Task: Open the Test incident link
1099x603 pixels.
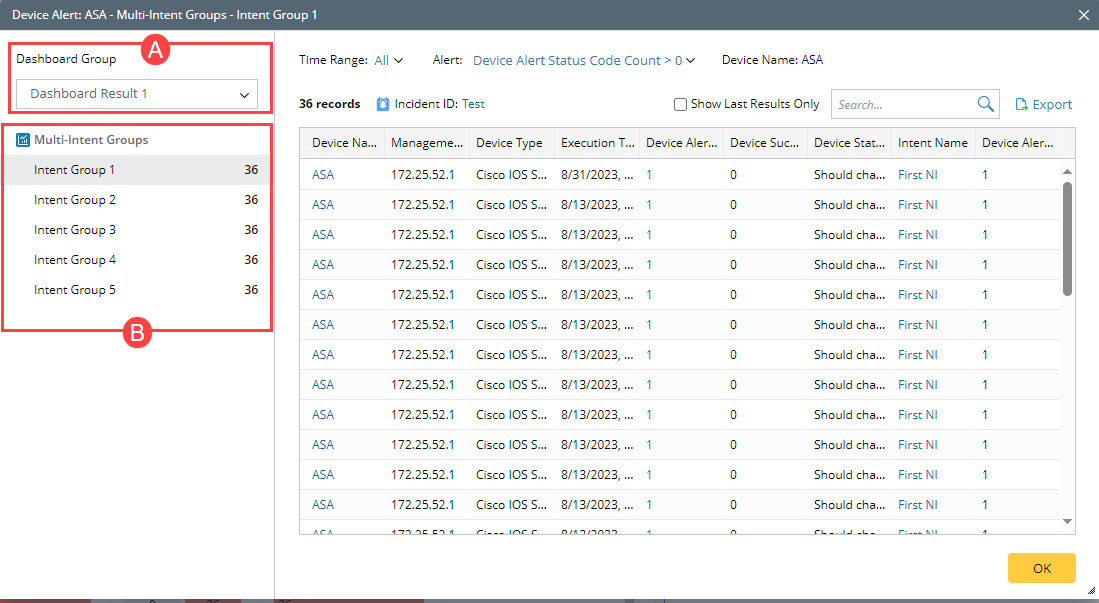Action: (473, 104)
